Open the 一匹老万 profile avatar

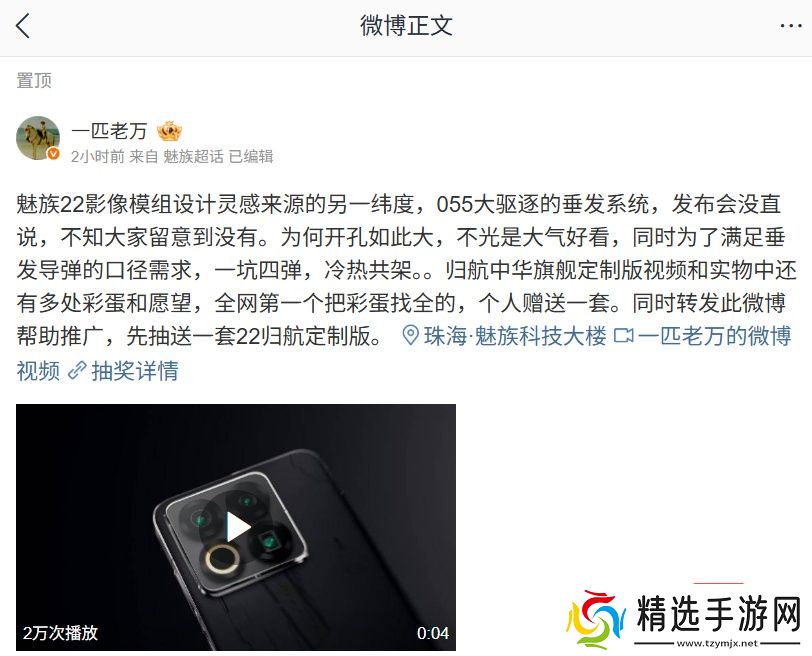coord(38,138)
